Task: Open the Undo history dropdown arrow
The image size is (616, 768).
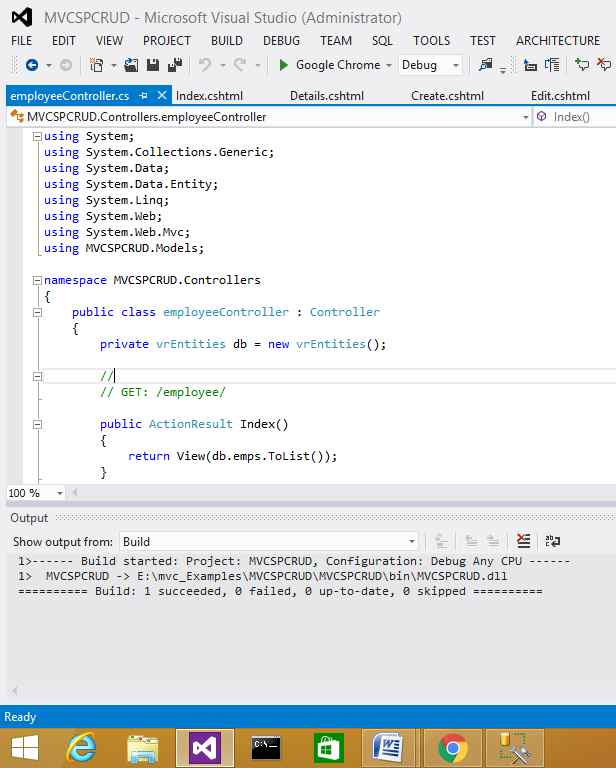Action: pyautogui.click(x=222, y=65)
